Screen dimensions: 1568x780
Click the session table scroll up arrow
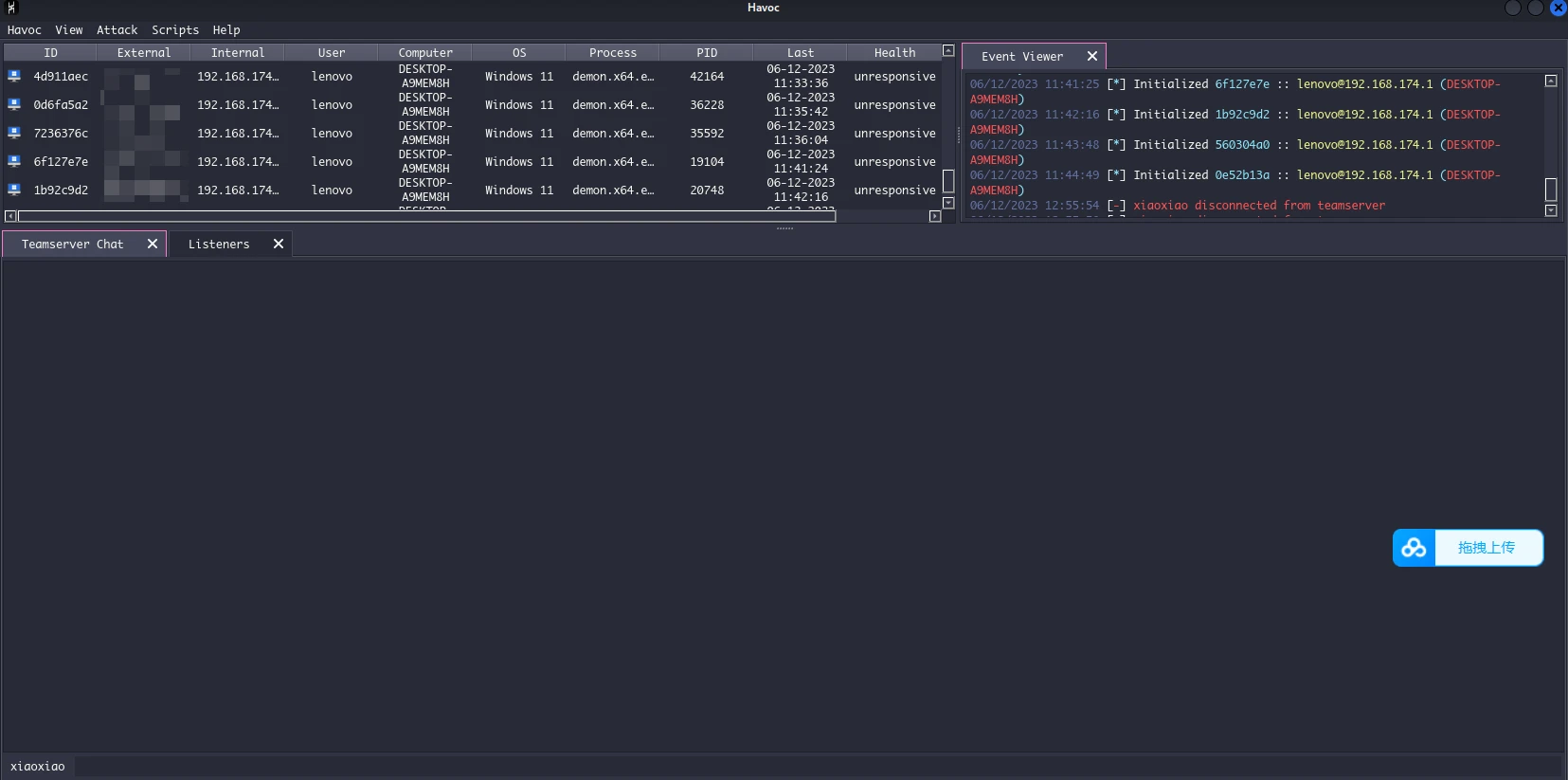pyautogui.click(x=948, y=51)
